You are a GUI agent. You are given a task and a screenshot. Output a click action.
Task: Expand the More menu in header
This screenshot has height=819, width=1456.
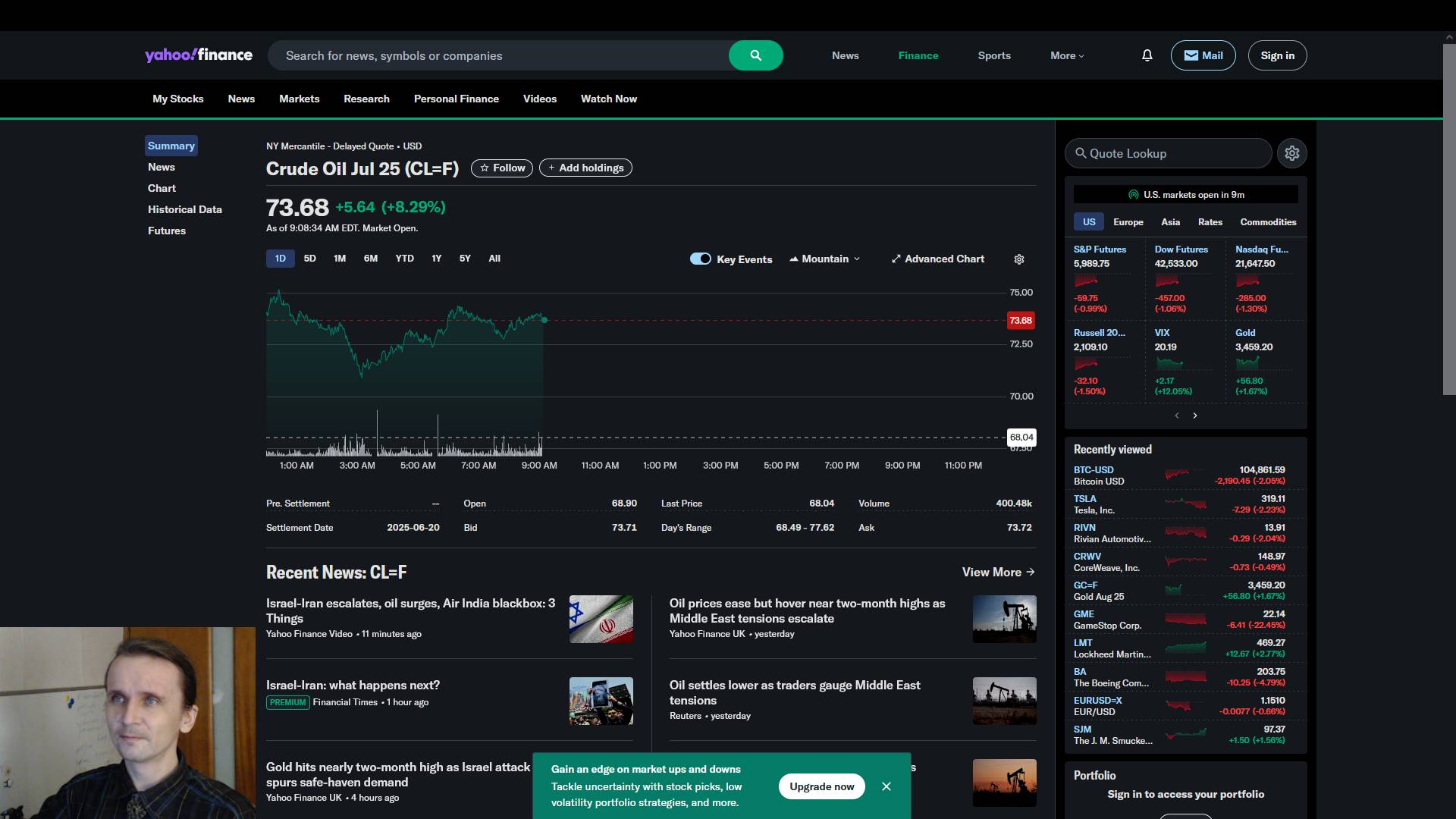(x=1066, y=55)
